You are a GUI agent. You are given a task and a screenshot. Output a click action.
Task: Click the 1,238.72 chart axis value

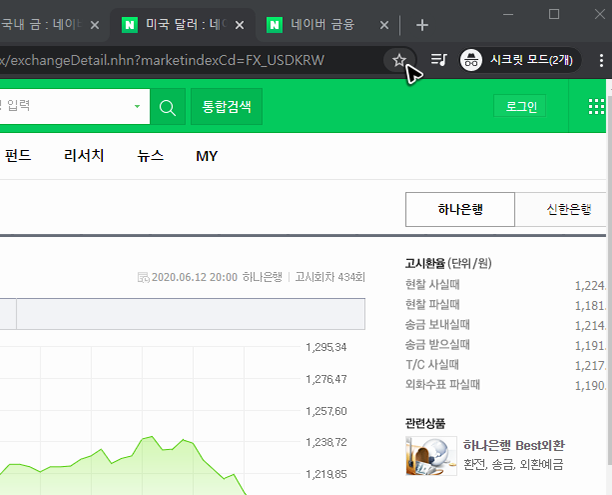coord(326,442)
